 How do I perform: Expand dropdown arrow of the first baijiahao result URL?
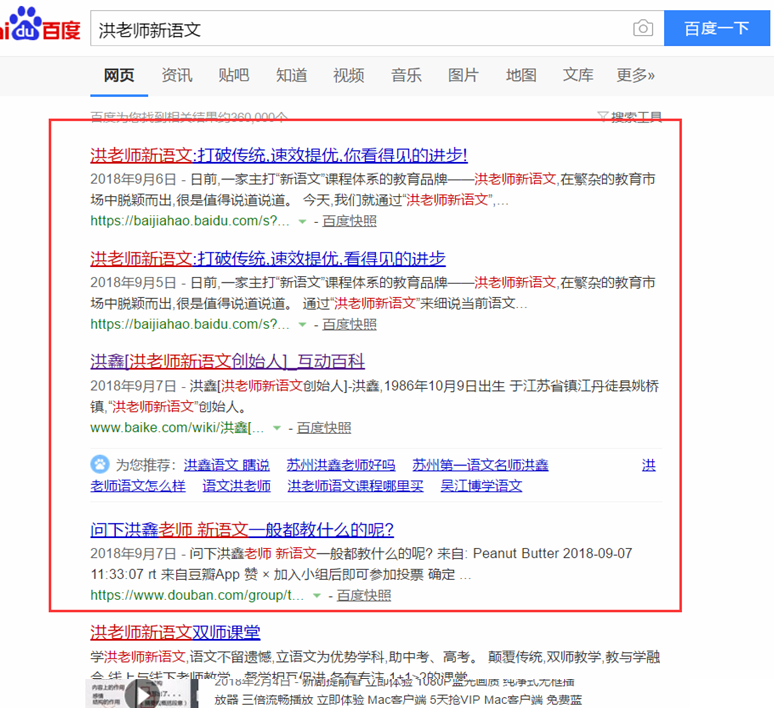(x=302, y=222)
